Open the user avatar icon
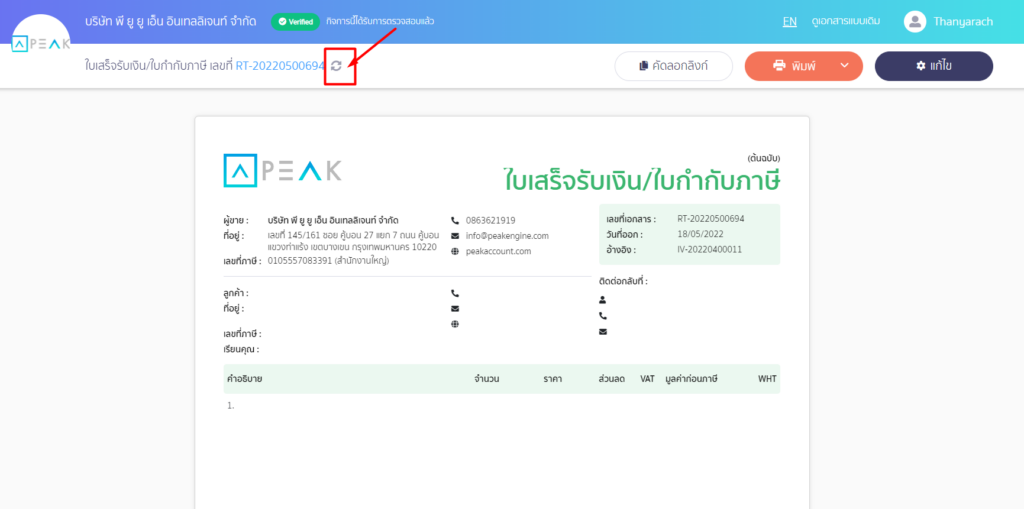Image resolution: width=1024 pixels, height=509 pixels. 915,22
